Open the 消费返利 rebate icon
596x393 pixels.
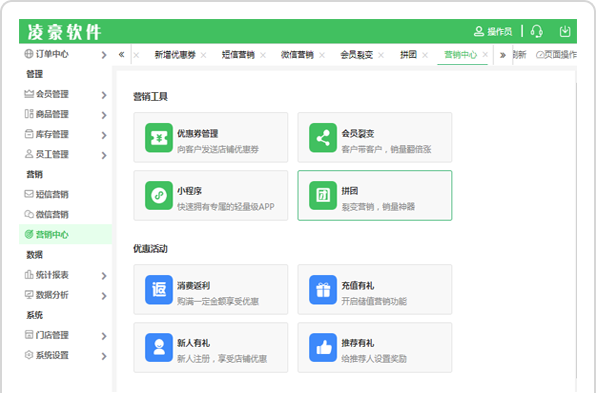pos(159,290)
